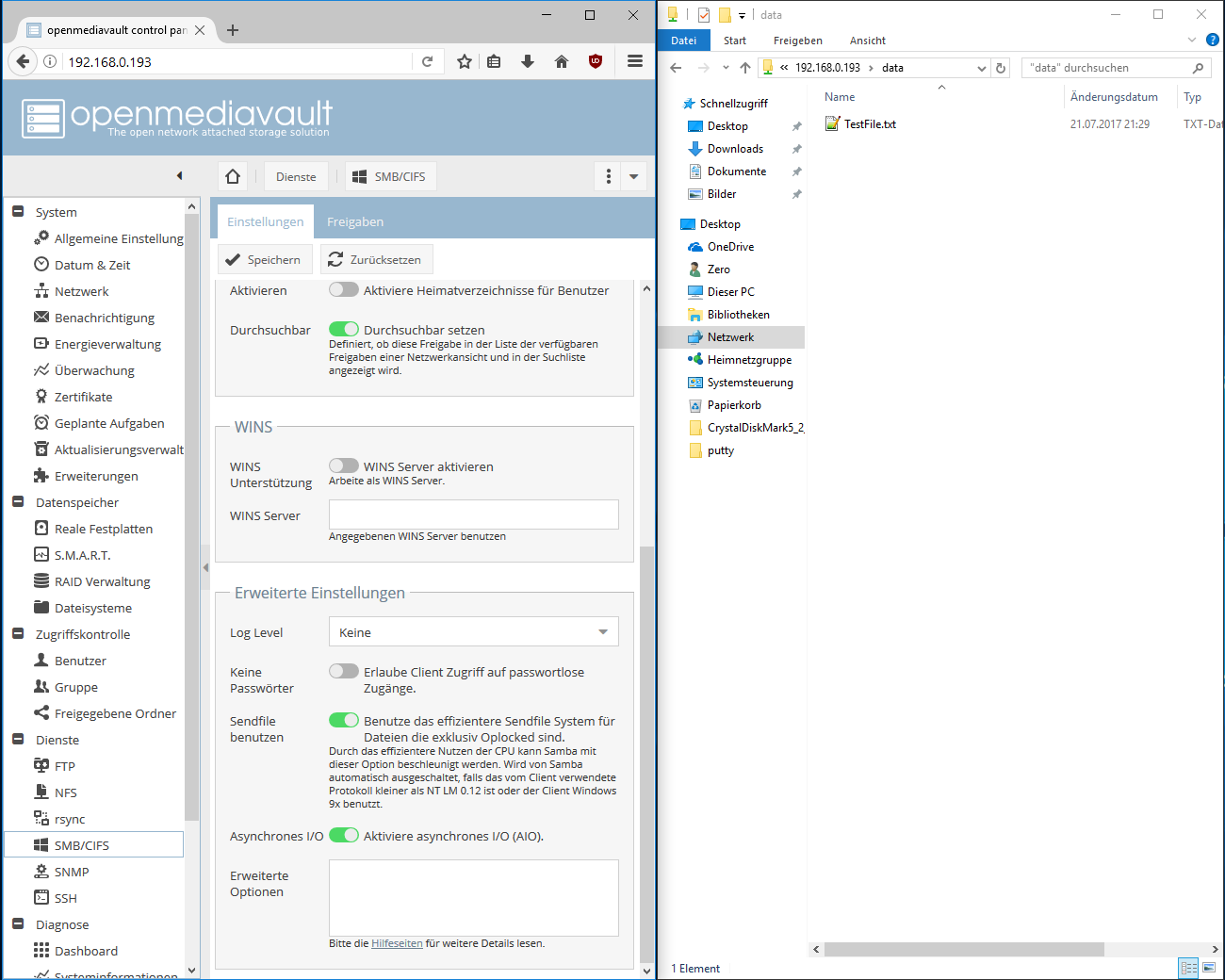Viewport: 1225px width, 980px height.
Task: Collapse the Diagnose tree section
Action: (18, 924)
